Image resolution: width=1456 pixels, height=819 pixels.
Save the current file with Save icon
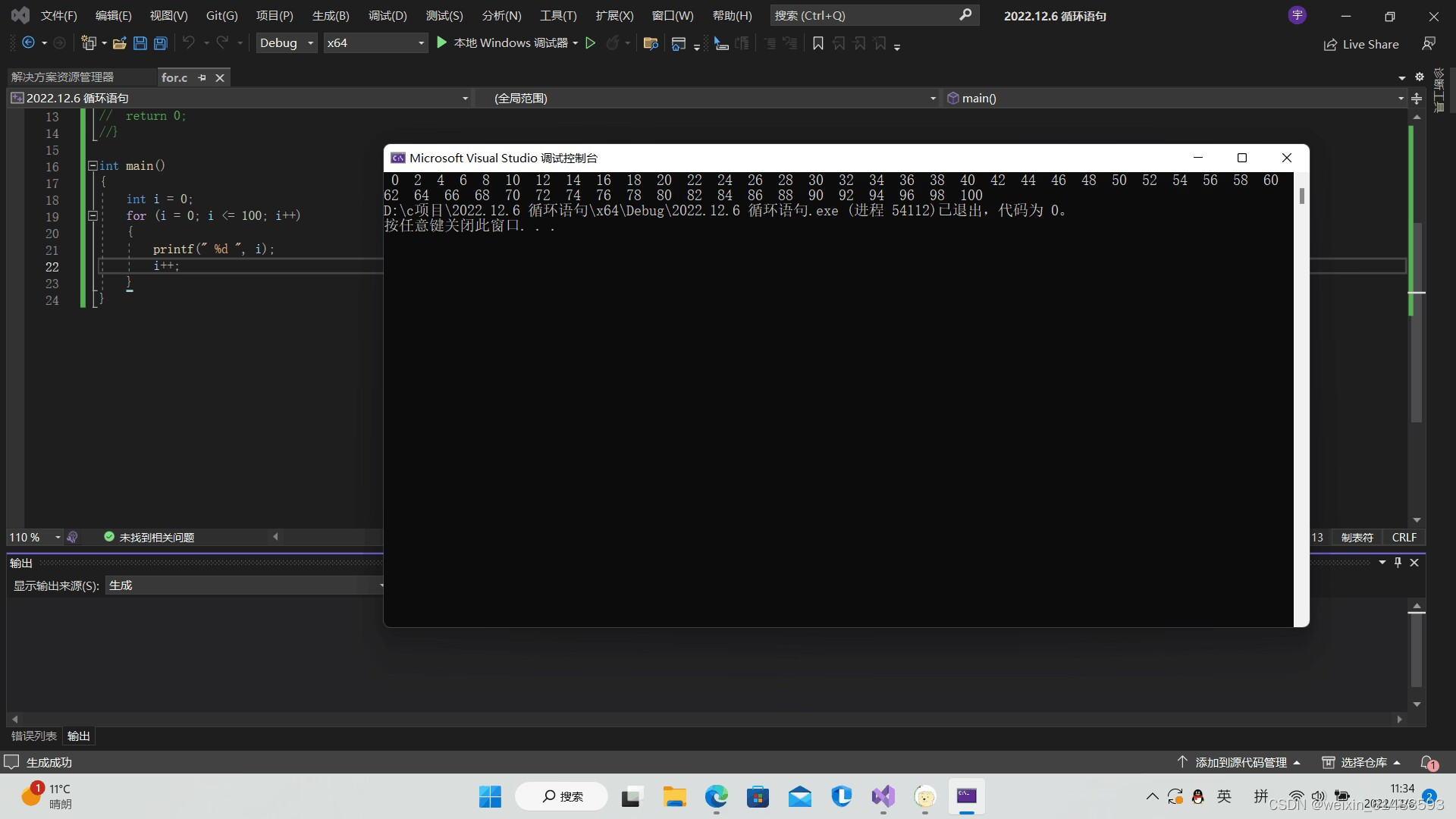140,43
